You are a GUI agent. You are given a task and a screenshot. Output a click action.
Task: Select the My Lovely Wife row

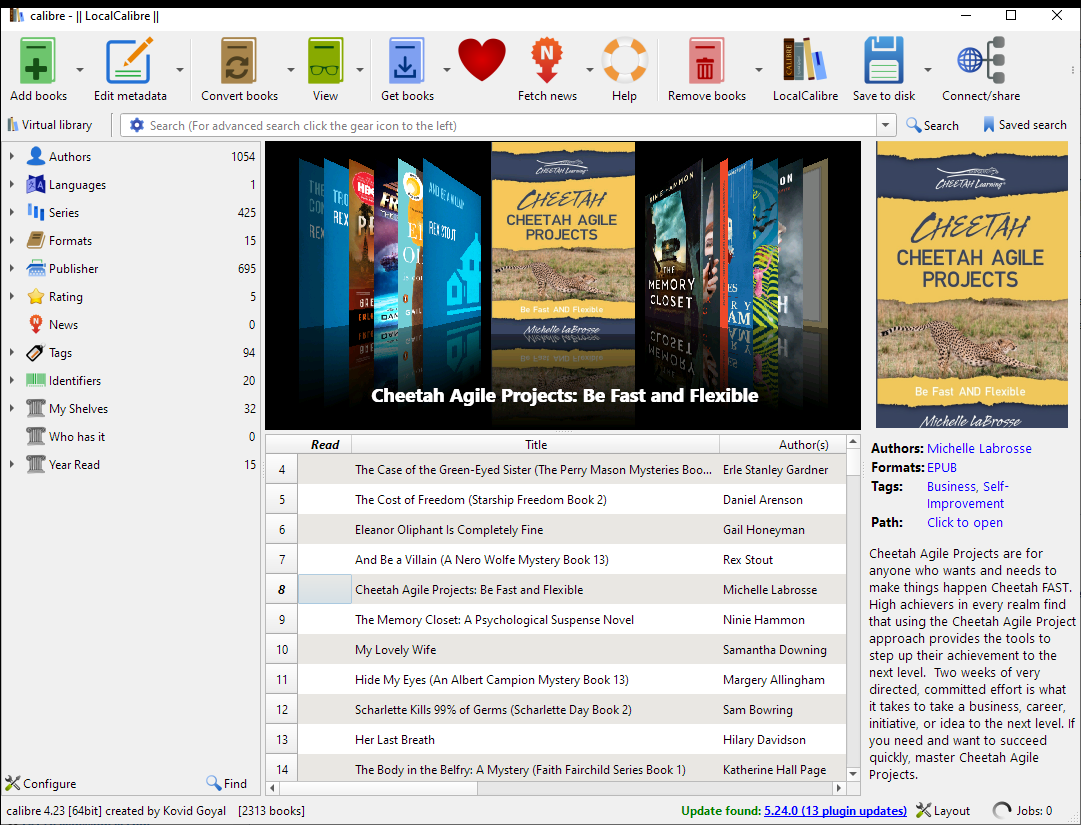point(556,649)
